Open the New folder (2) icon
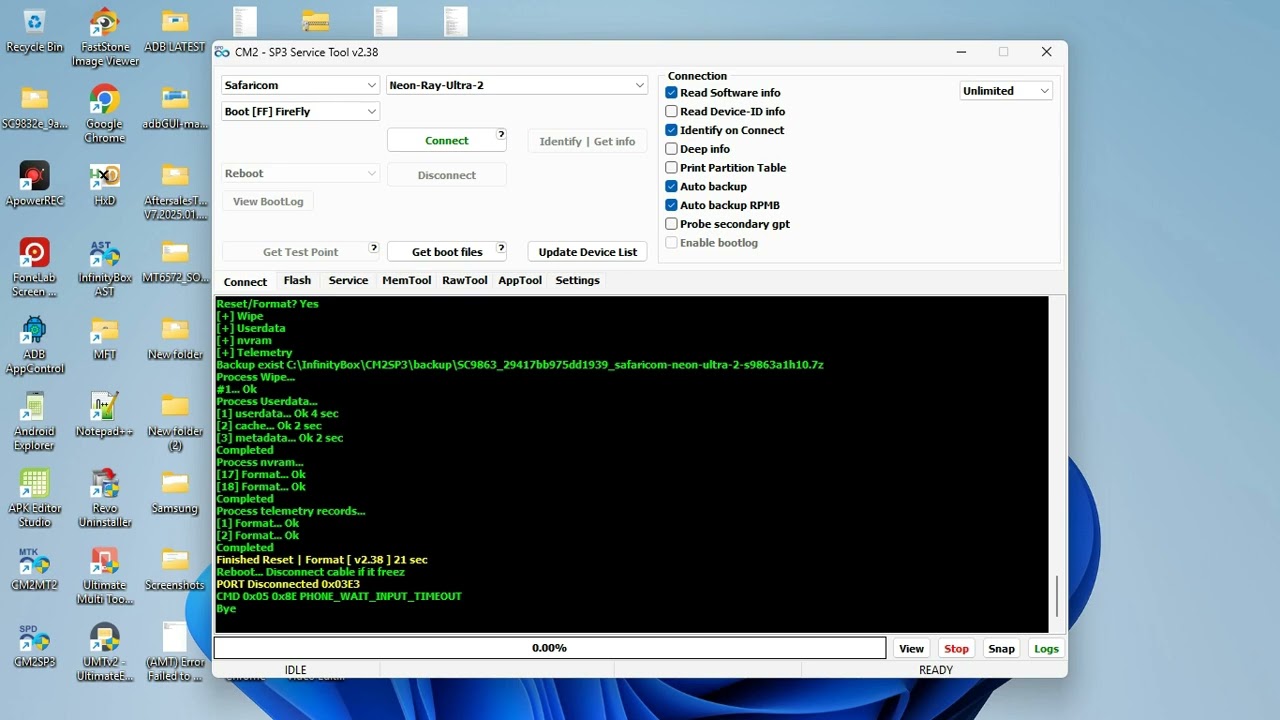The width and height of the screenshot is (1280, 720). tap(175, 422)
